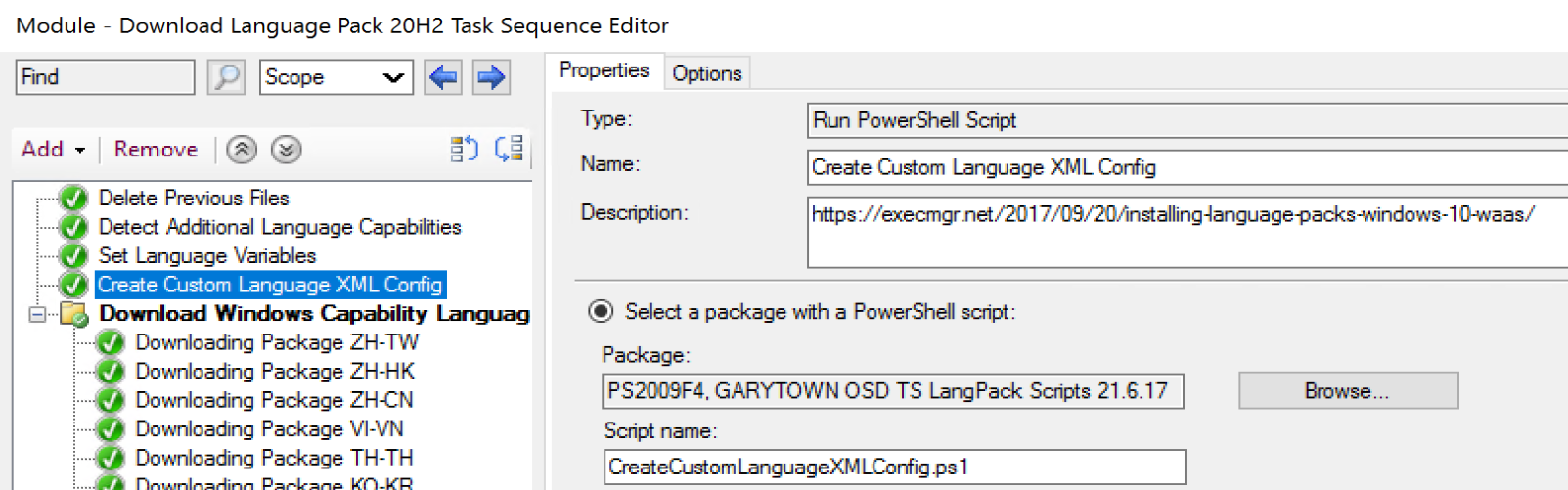Switch to the Options tab
Viewport: 1568px width, 490px height.
(x=707, y=73)
